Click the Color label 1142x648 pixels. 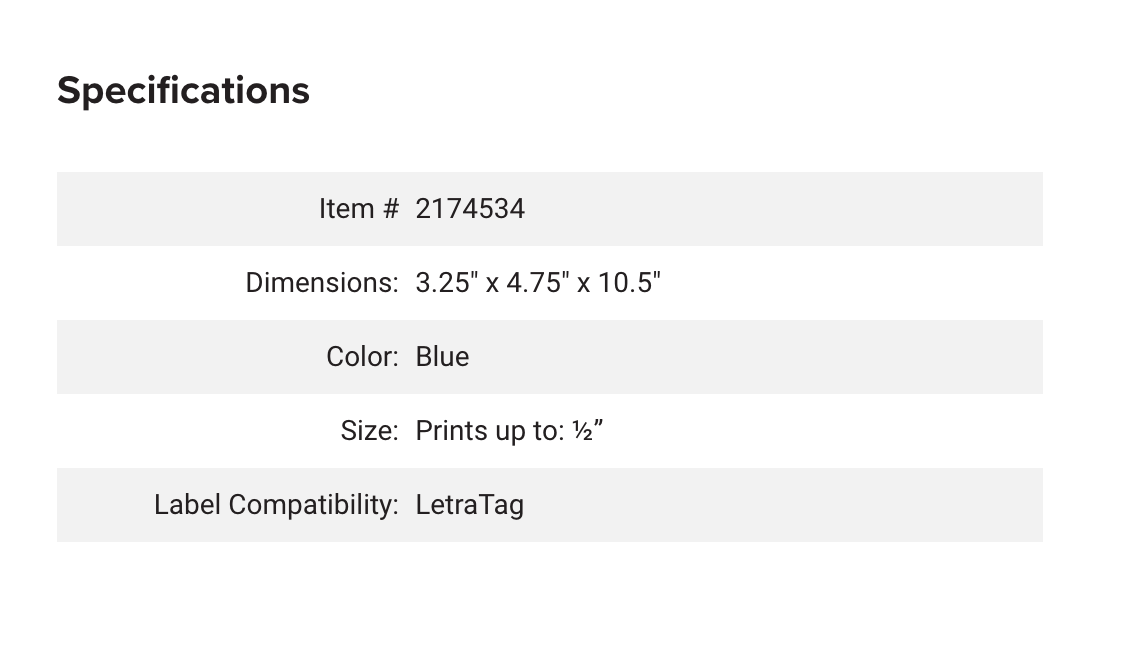pos(362,357)
